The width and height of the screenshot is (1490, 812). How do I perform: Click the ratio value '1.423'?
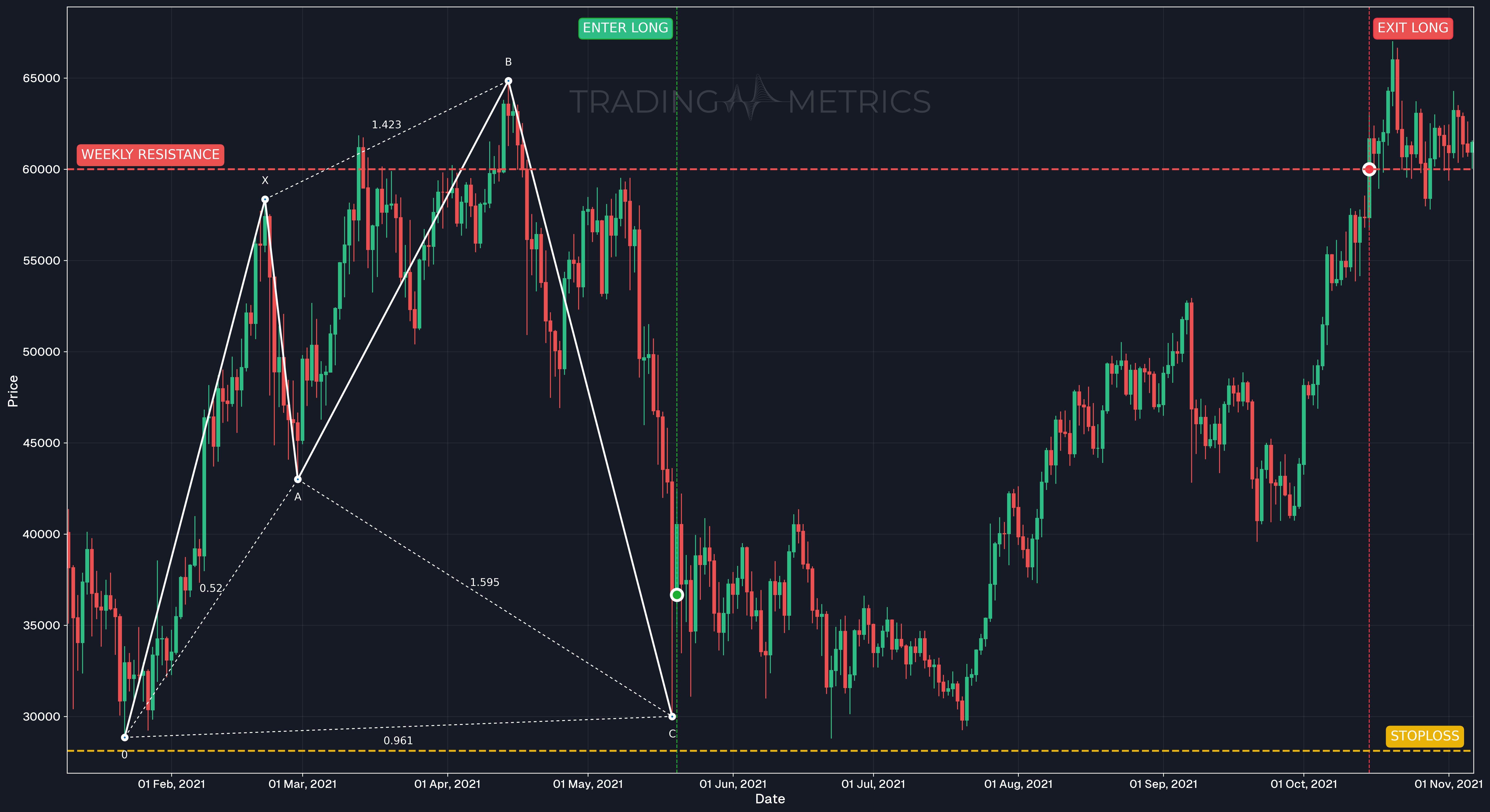[386, 125]
